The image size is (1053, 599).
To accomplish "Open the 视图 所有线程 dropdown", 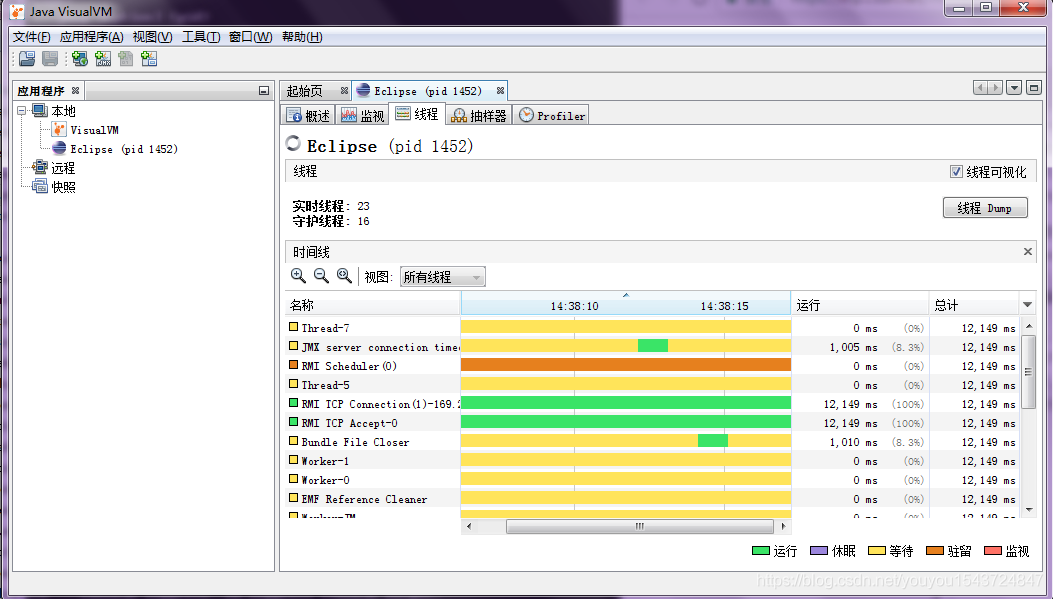I will click(442, 277).
